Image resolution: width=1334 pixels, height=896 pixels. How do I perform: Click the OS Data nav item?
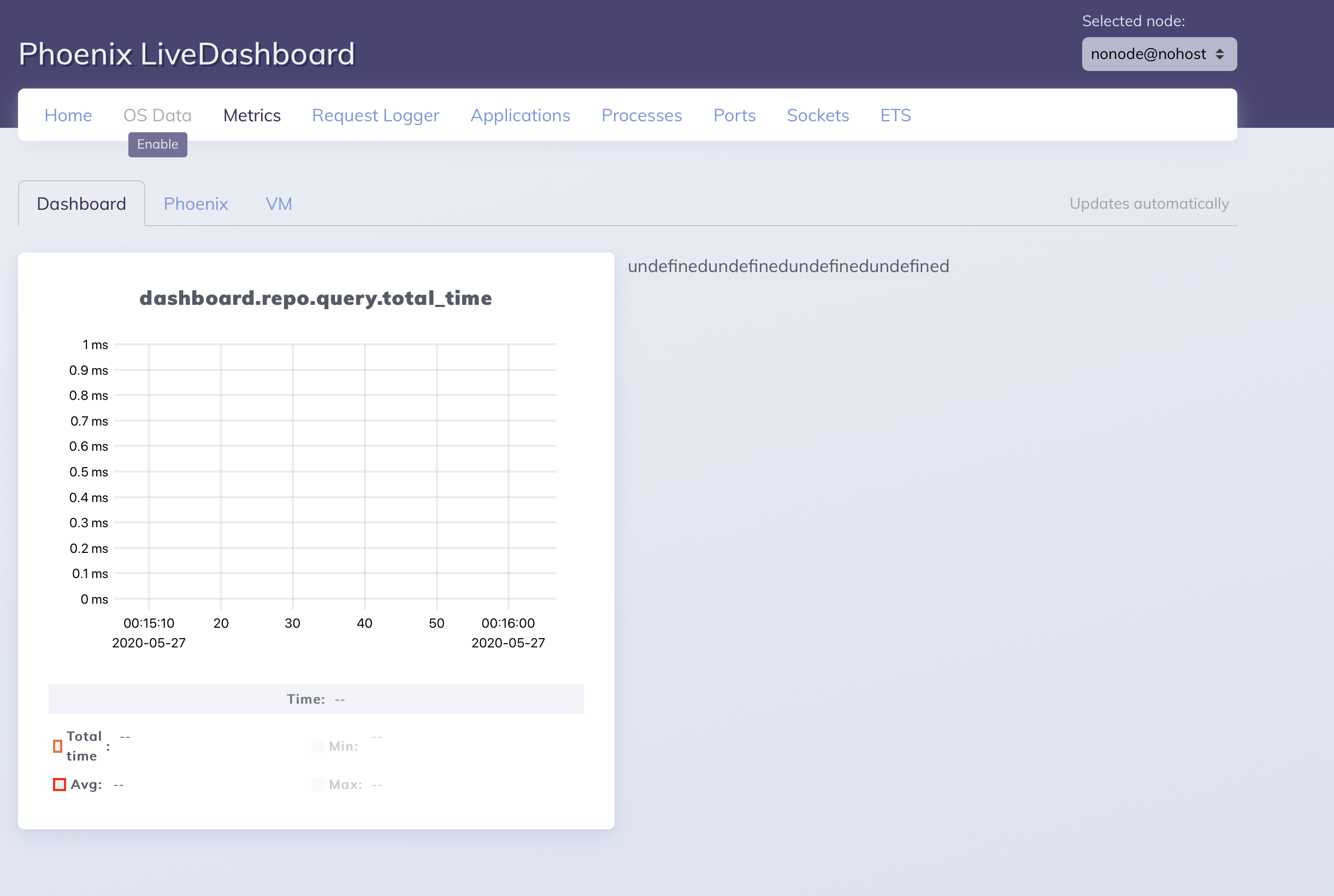tap(157, 115)
